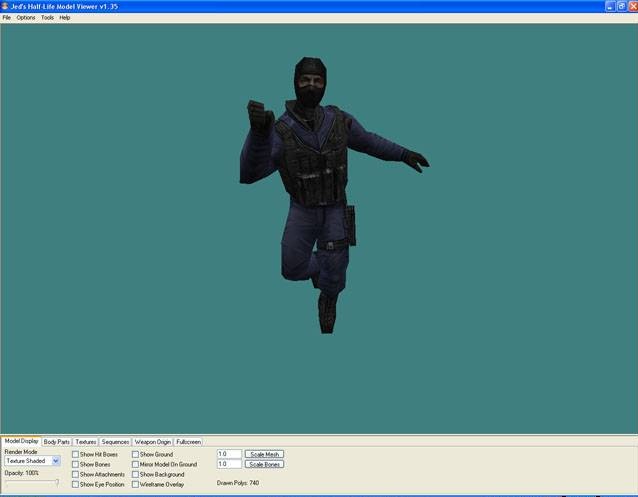Image resolution: width=638 pixels, height=497 pixels.
Task: Click the model viewer app icon in title bar
Action: click(5, 6)
